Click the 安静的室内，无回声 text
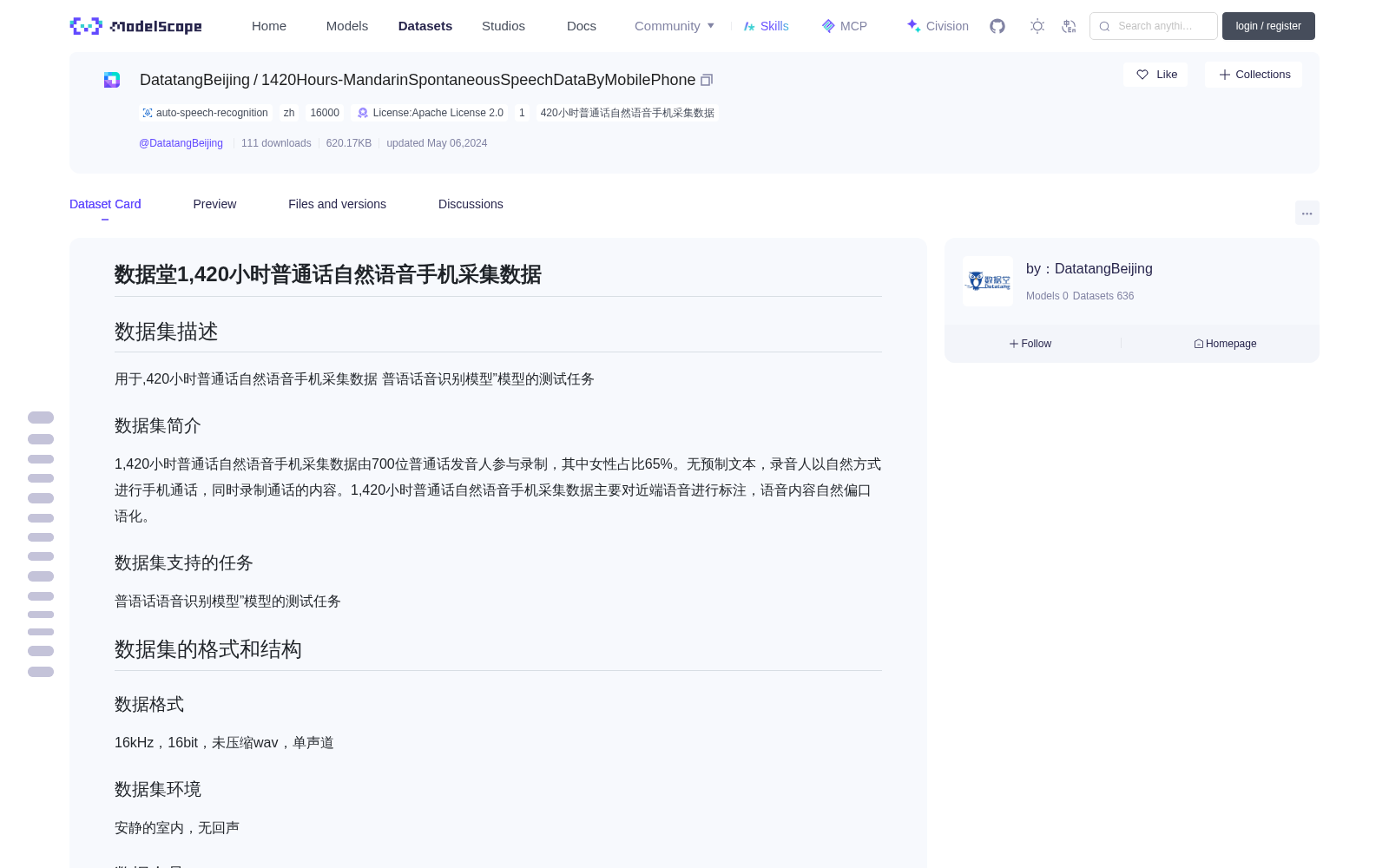The height and width of the screenshot is (868, 1389). [177, 828]
